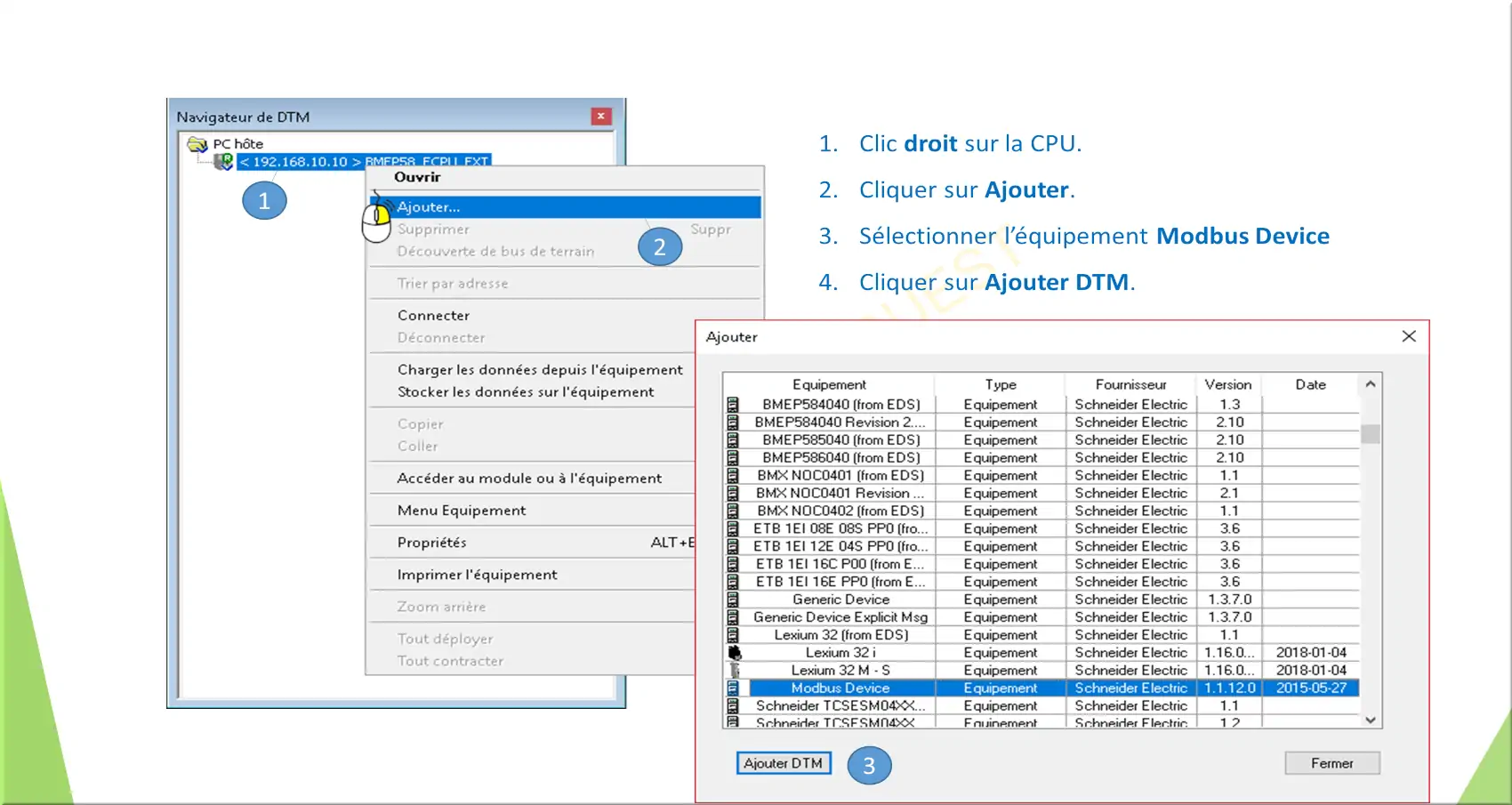Sort list by Date column header
1512x805 pixels.
coord(1311,384)
